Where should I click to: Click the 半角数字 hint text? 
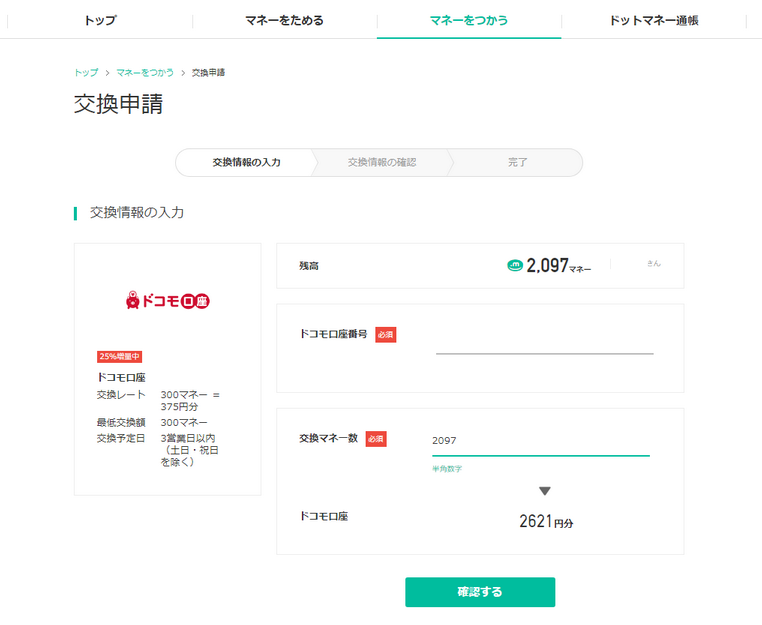tap(447, 469)
